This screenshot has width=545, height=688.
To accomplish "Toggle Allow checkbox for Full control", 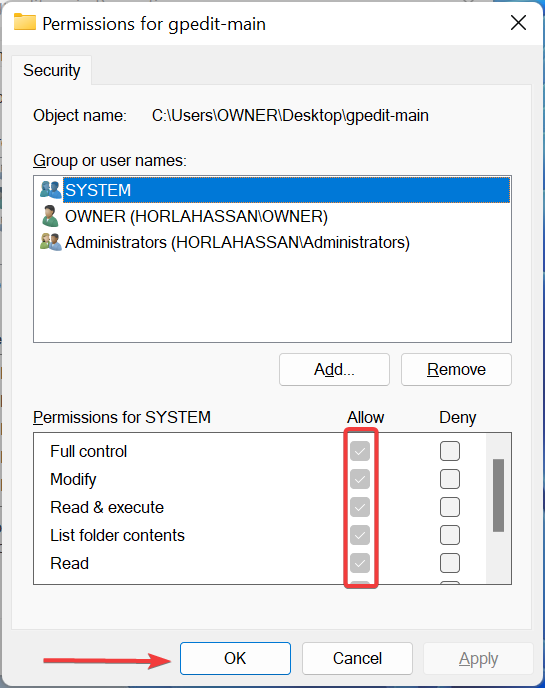I will [360, 451].
